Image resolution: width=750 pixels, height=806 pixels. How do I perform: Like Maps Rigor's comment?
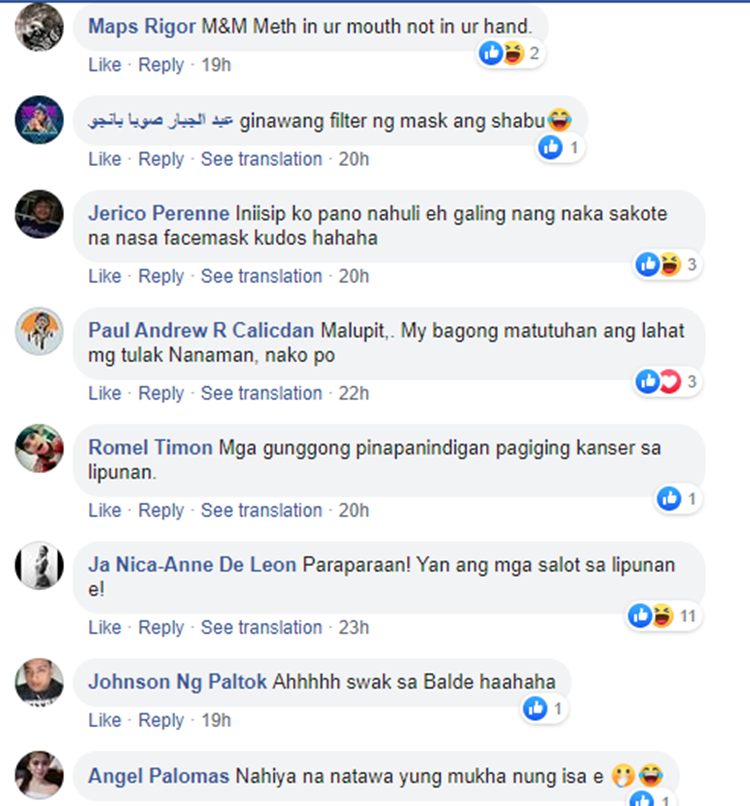[104, 65]
